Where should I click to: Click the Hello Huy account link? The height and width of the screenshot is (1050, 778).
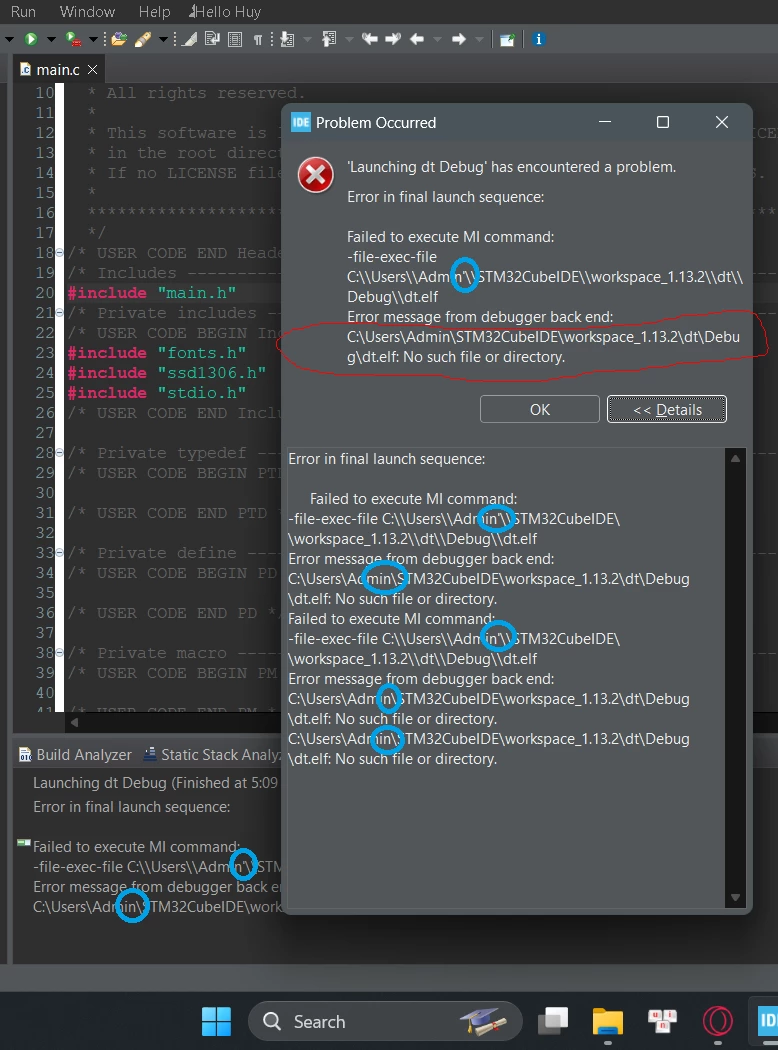(x=226, y=11)
